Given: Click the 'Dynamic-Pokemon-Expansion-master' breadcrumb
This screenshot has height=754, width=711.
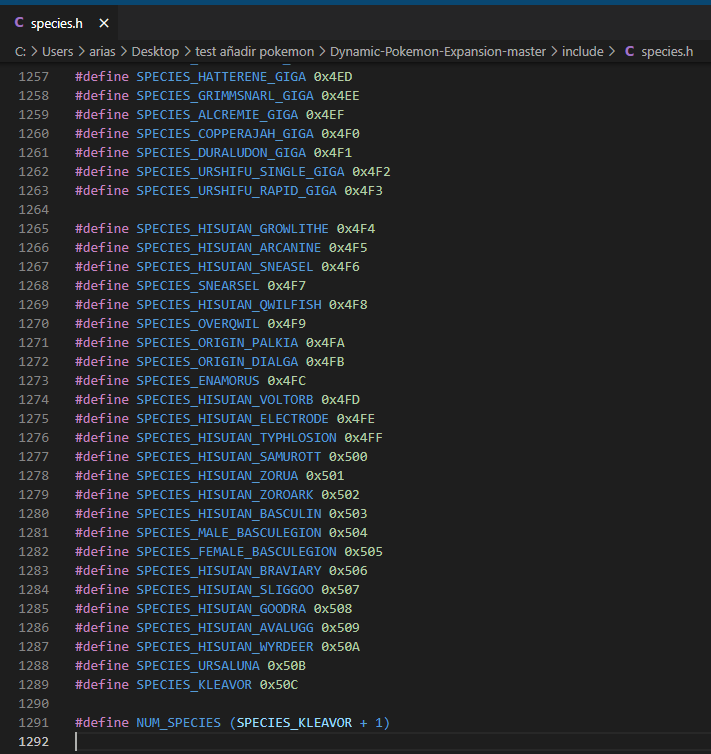Looking at the screenshot, I should click(436, 51).
